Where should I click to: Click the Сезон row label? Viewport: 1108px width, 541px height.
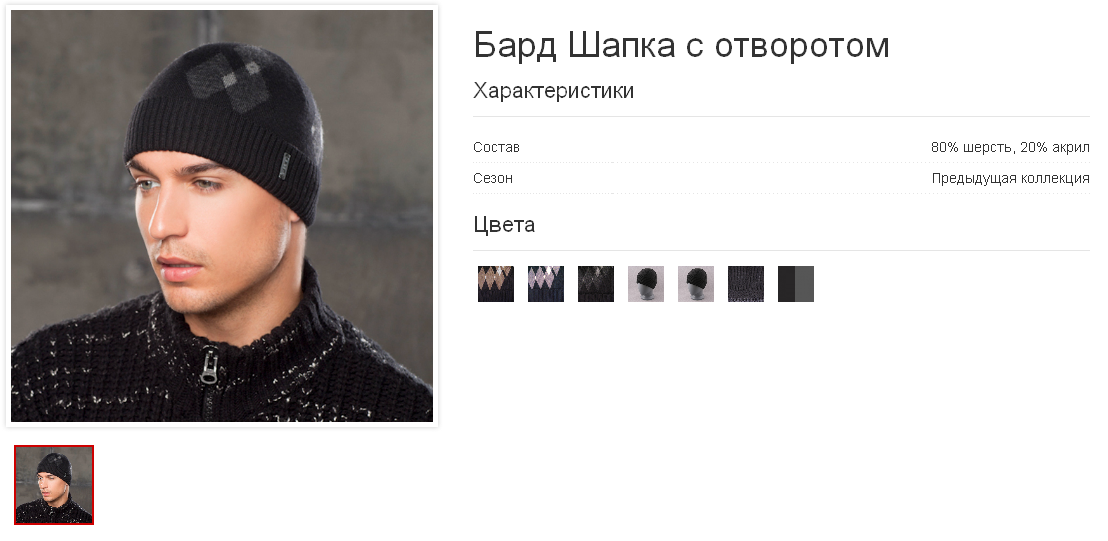493,178
